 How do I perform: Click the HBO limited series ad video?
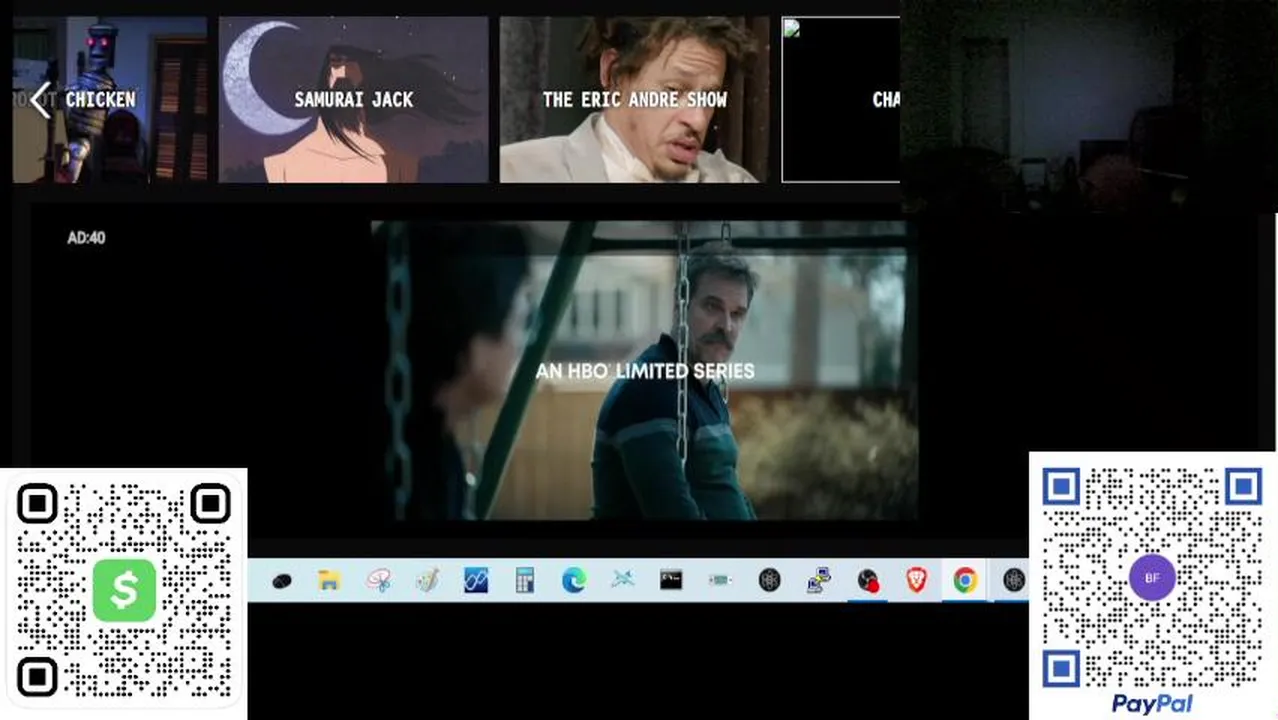coord(645,371)
